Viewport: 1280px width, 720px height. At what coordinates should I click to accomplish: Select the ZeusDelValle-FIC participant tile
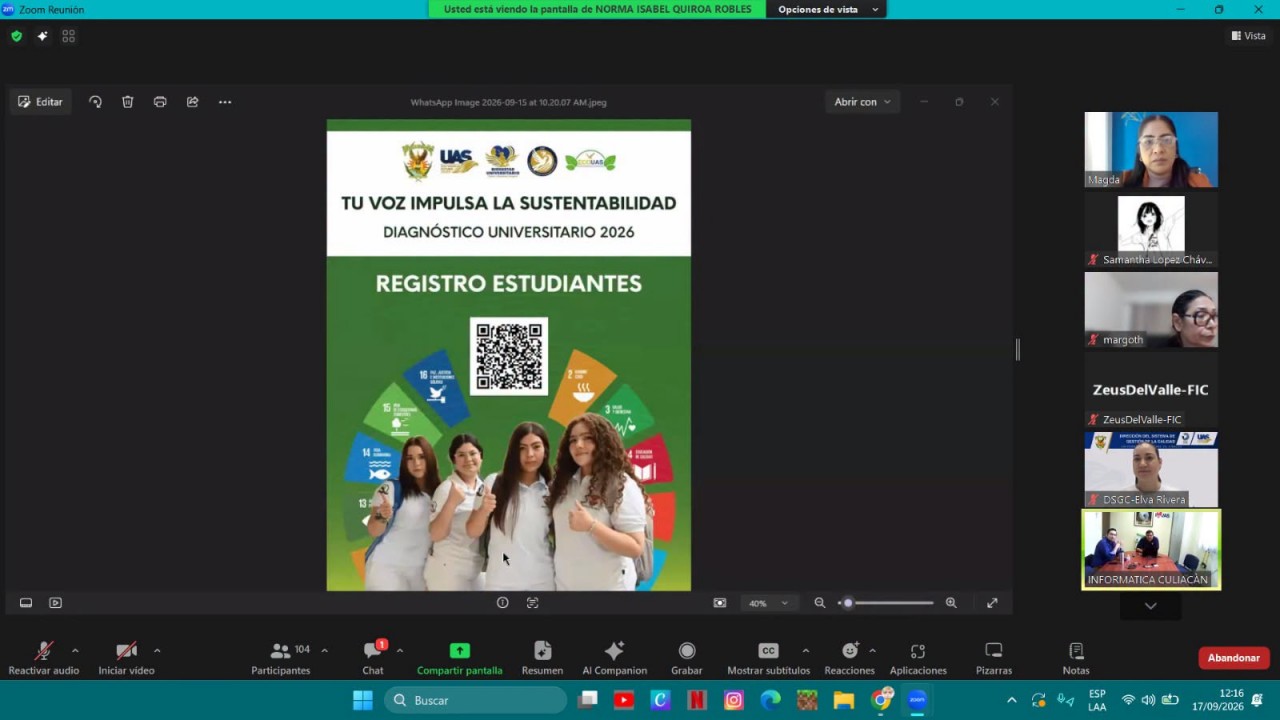[x=1151, y=390]
